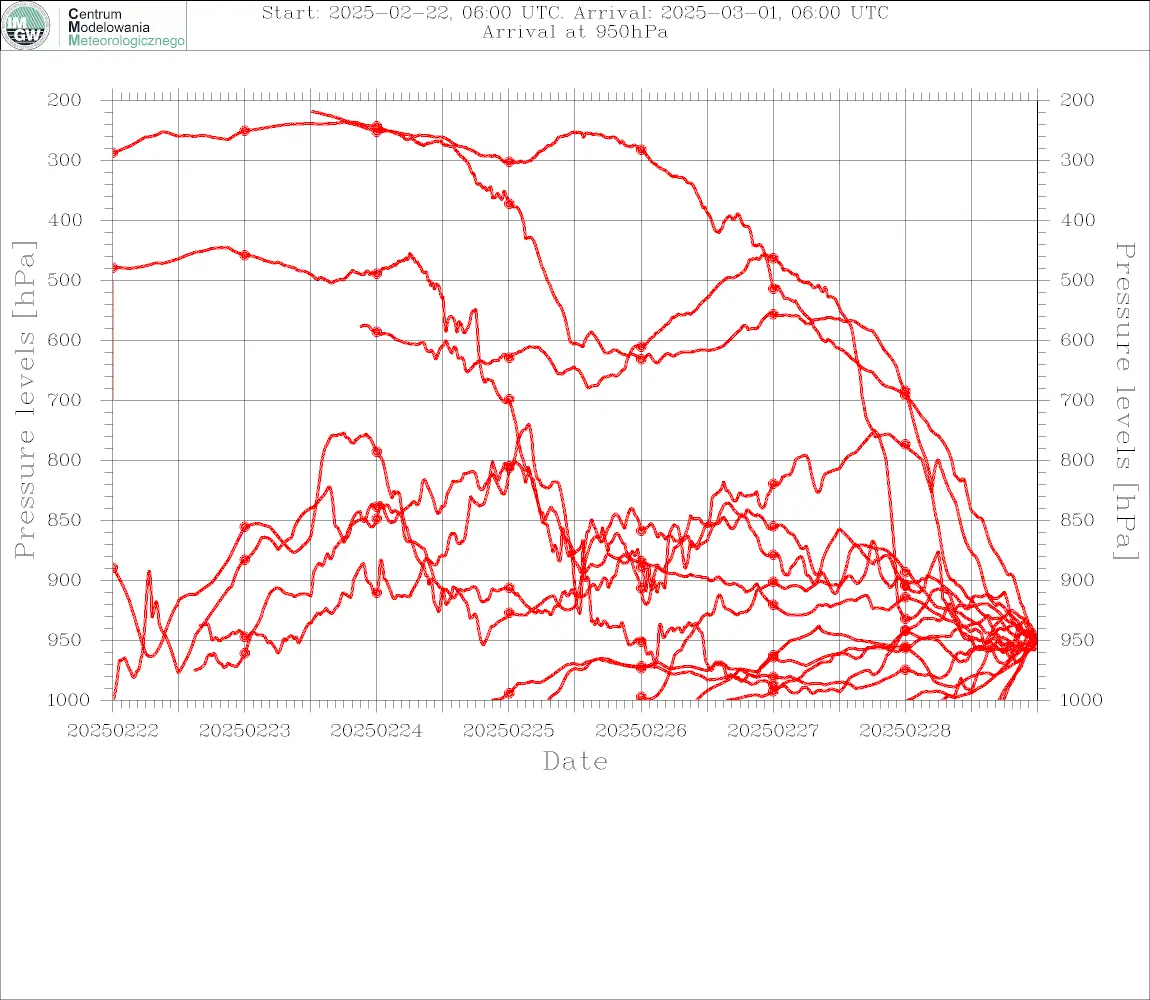1150x1000 pixels.
Task: Click the left axis 500 tick label
Action: (x=65, y=280)
